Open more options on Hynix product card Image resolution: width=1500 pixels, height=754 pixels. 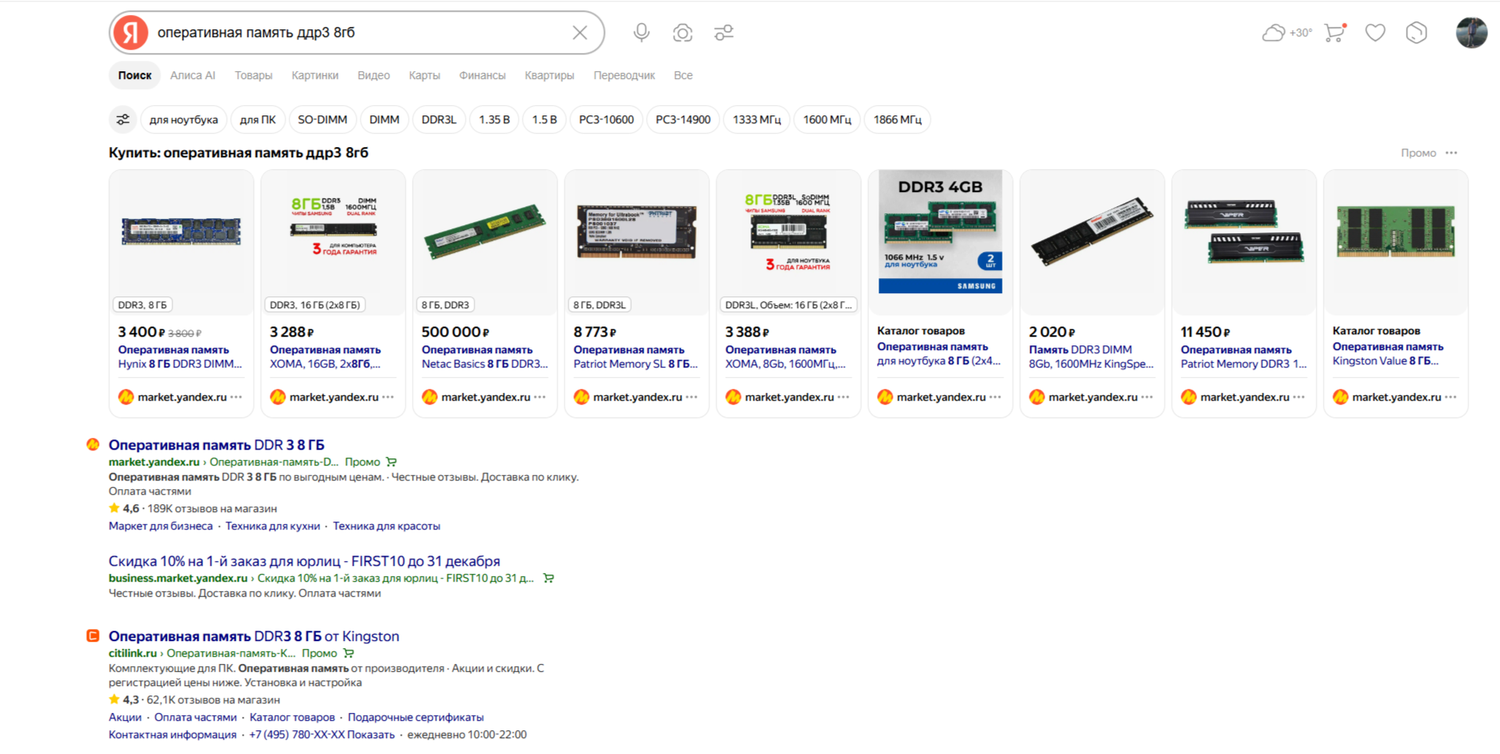236,397
